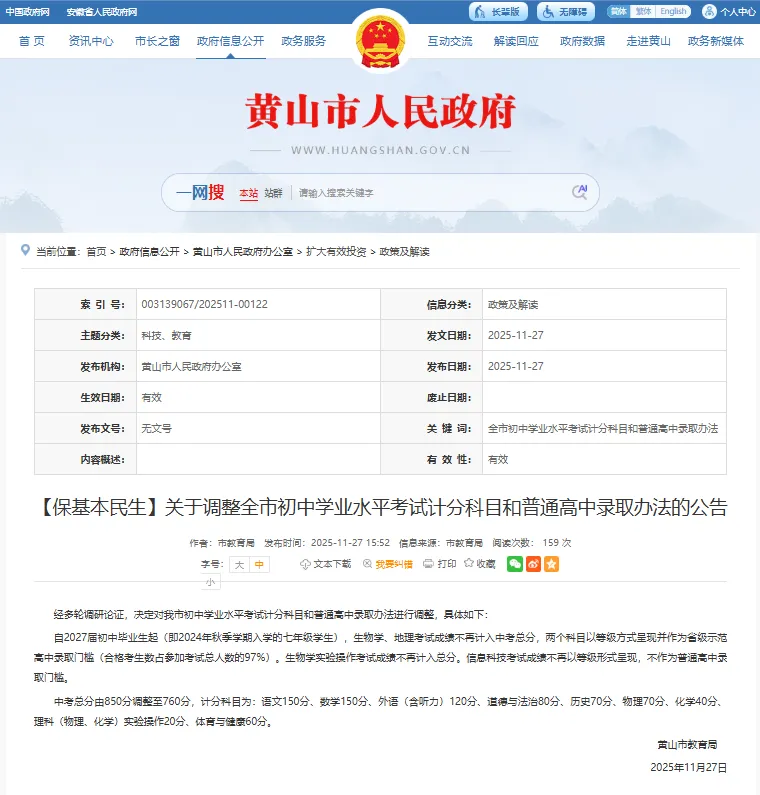Image resolution: width=760 pixels, height=795 pixels.
Task: Share article via WeChat icon
Action: click(515, 564)
